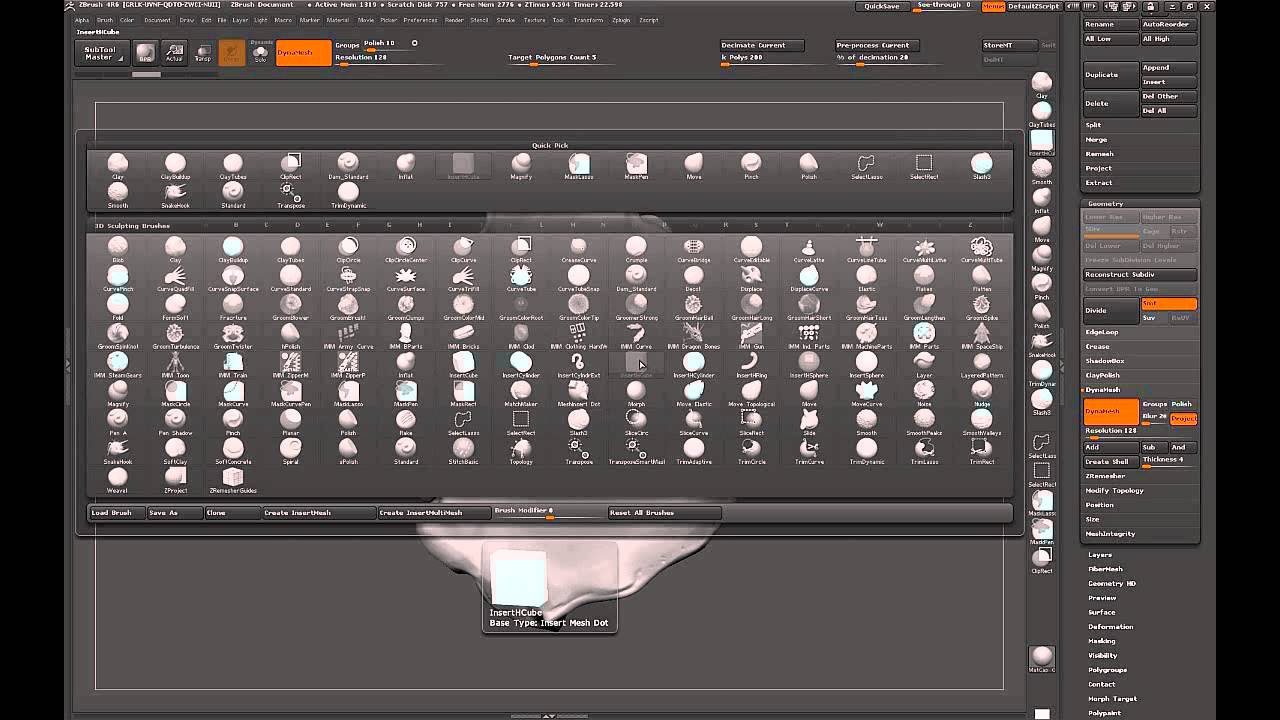
Task: Click Decimate Current
Action: coord(761,45)
